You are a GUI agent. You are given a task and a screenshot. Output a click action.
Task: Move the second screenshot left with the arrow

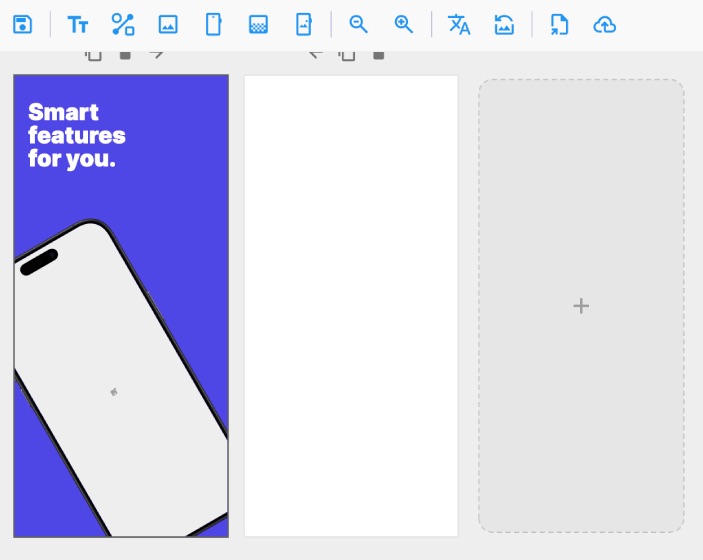(x=316, y=55)
